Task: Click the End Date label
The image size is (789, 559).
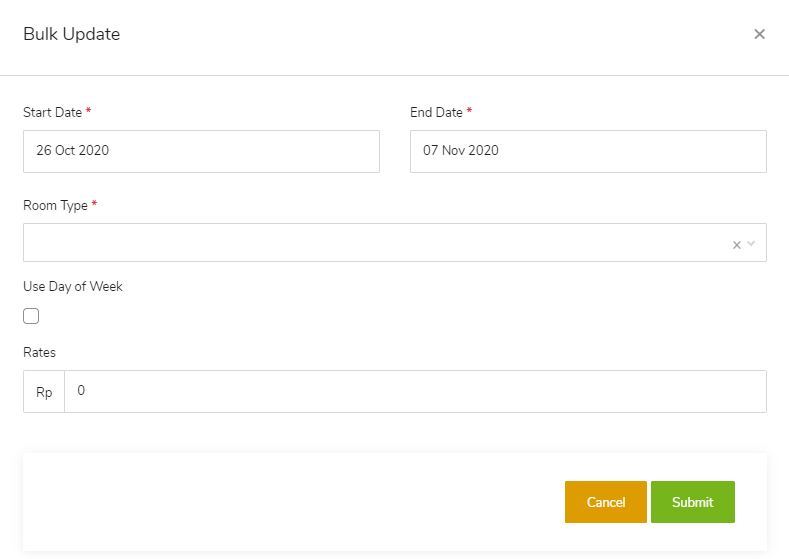Action: pyautogui.click(x=436, y=112)
